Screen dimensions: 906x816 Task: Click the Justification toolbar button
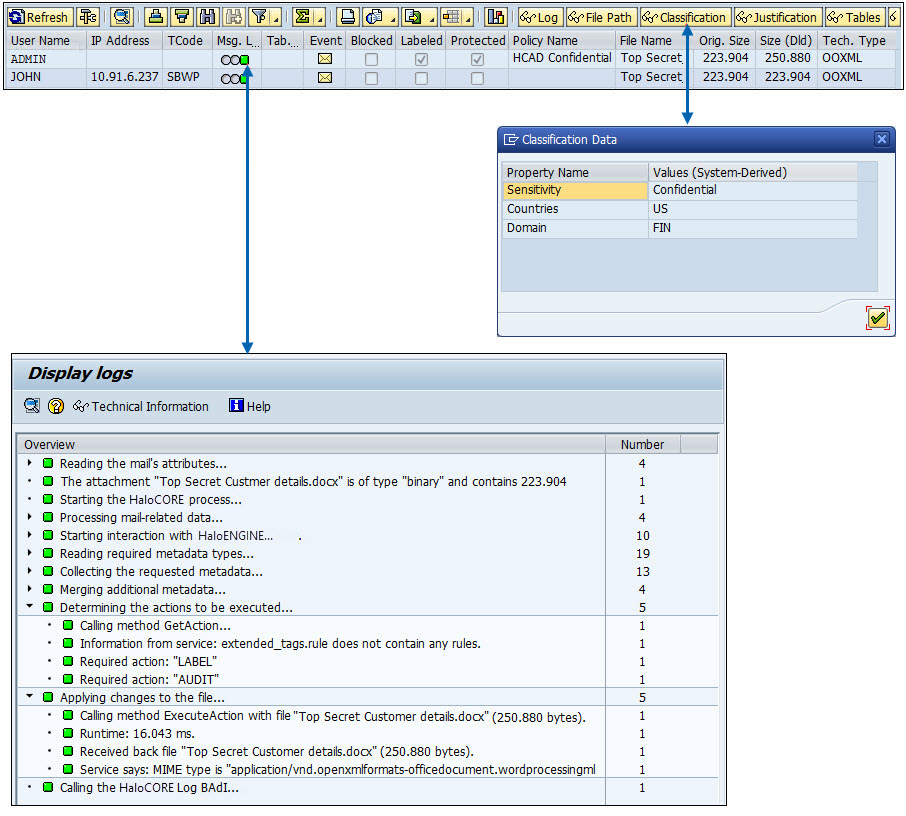point(778,17)
